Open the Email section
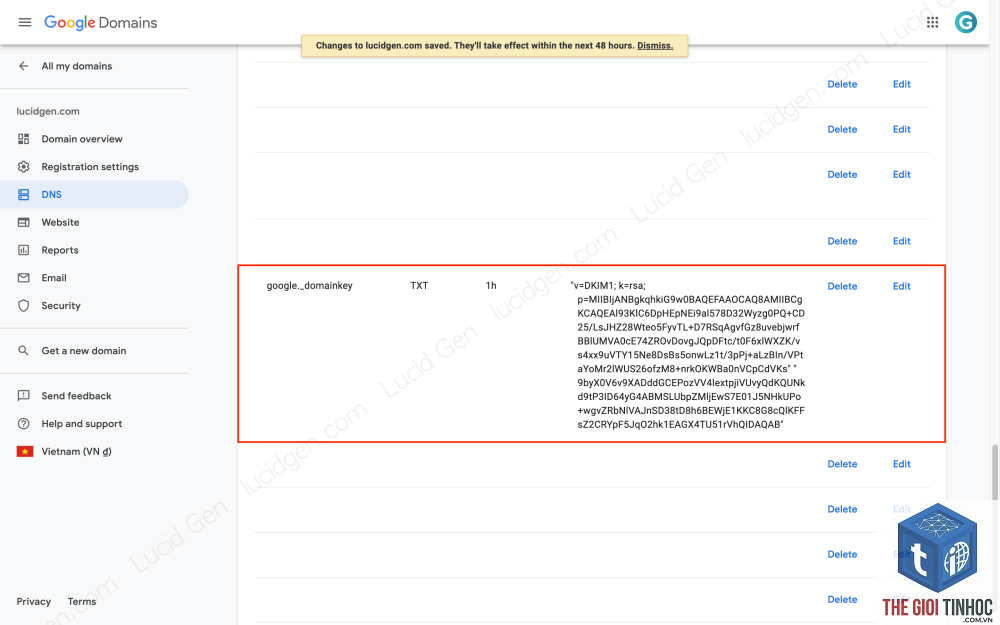This screenshot has width=1000, height=625. (54, 277)
